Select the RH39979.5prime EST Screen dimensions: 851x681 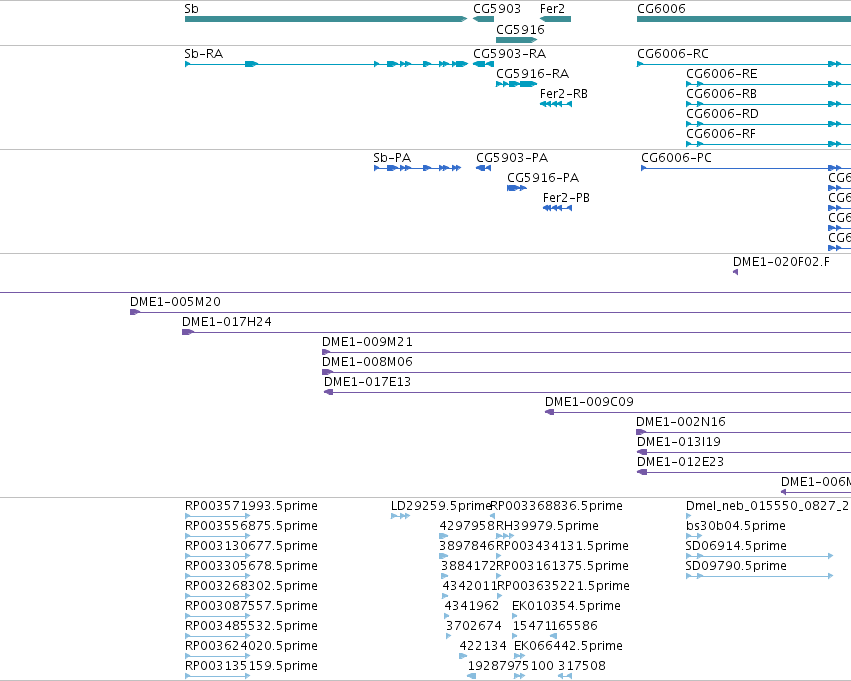(x=505, y=536)
